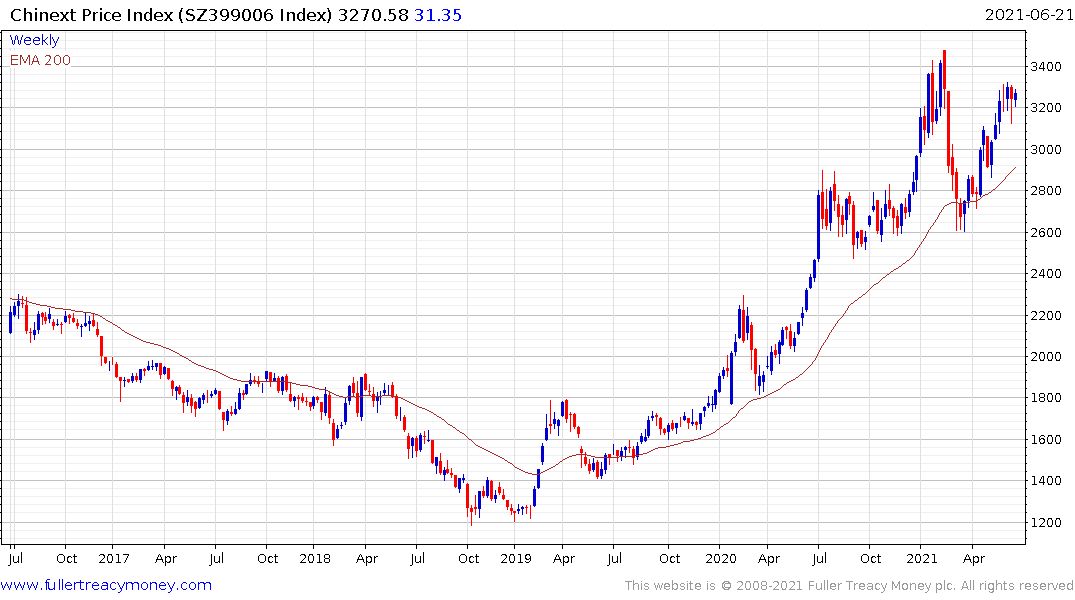
Task: Click the chart date 2021-06-21
Action: pyautogui.click(x=1028, y=14)
